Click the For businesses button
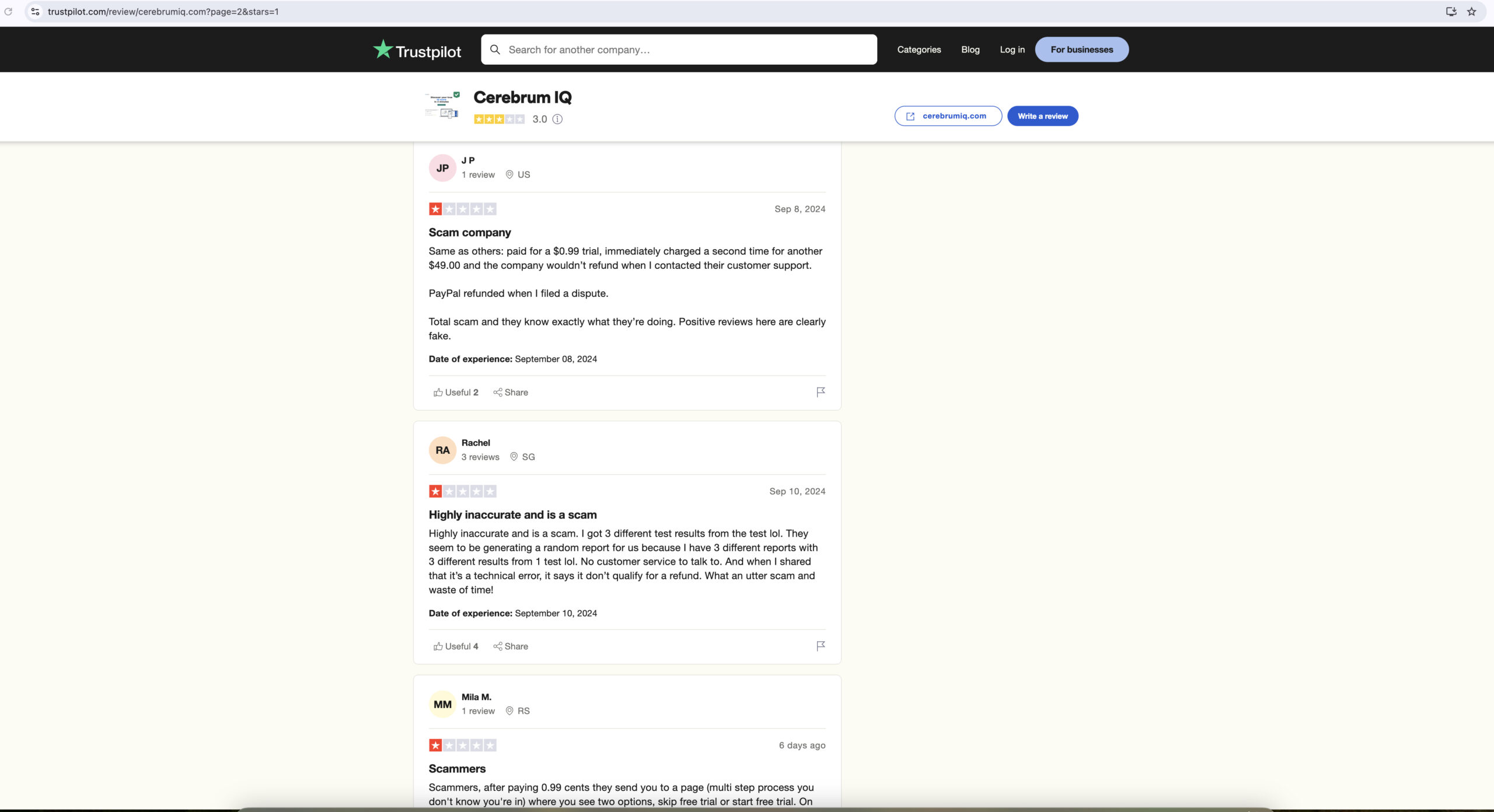The width and height of the screenshot is (1494, 812). pyautogui.click(x=1081, y=50)
